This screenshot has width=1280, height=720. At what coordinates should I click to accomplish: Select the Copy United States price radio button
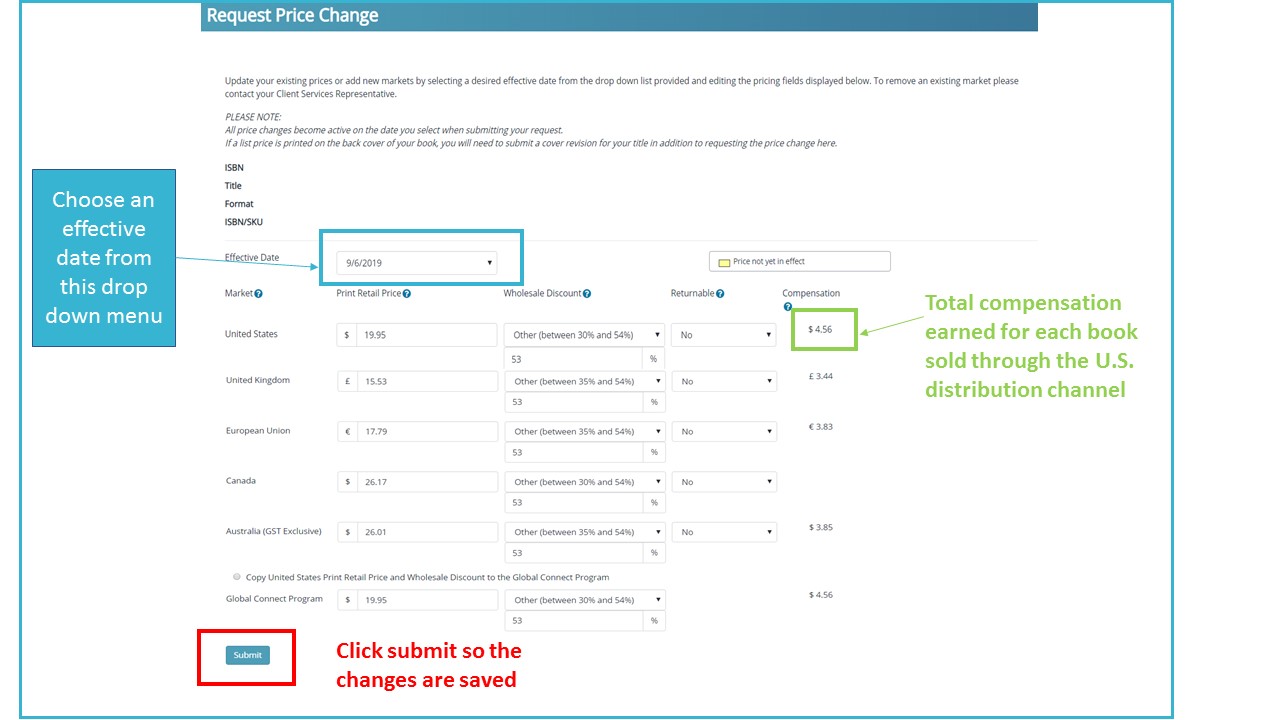point(237,577)
